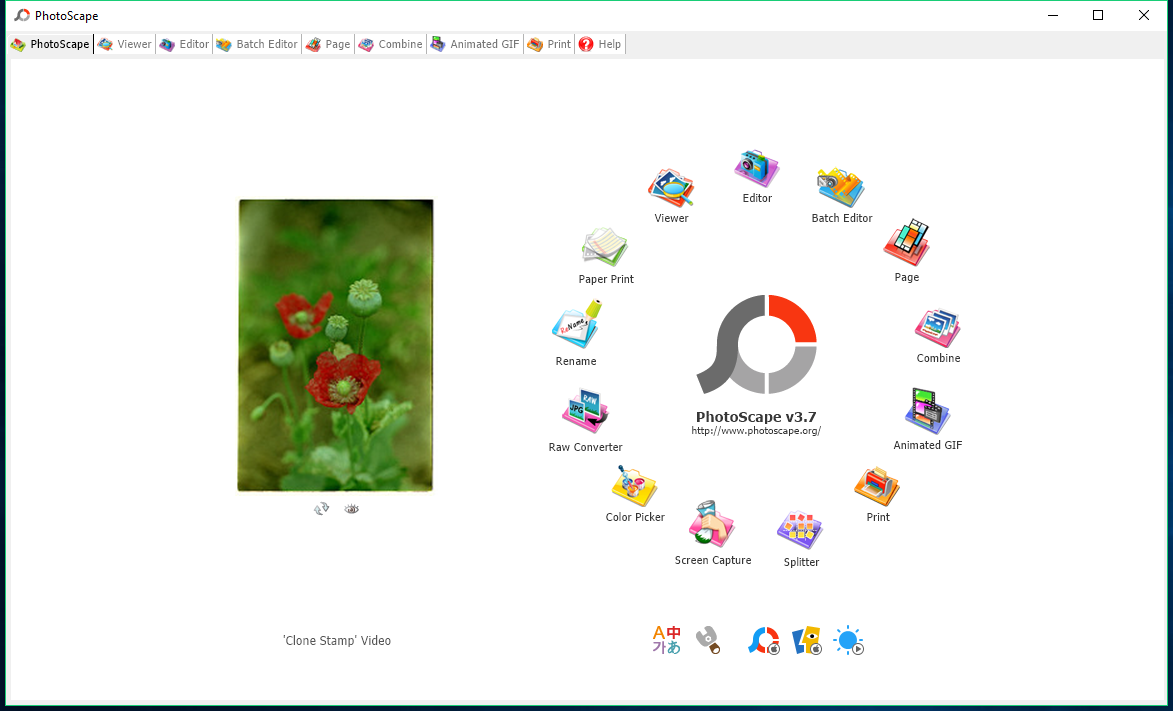
Task: Click the blue sun video icon
Action: tap(849, 641)
